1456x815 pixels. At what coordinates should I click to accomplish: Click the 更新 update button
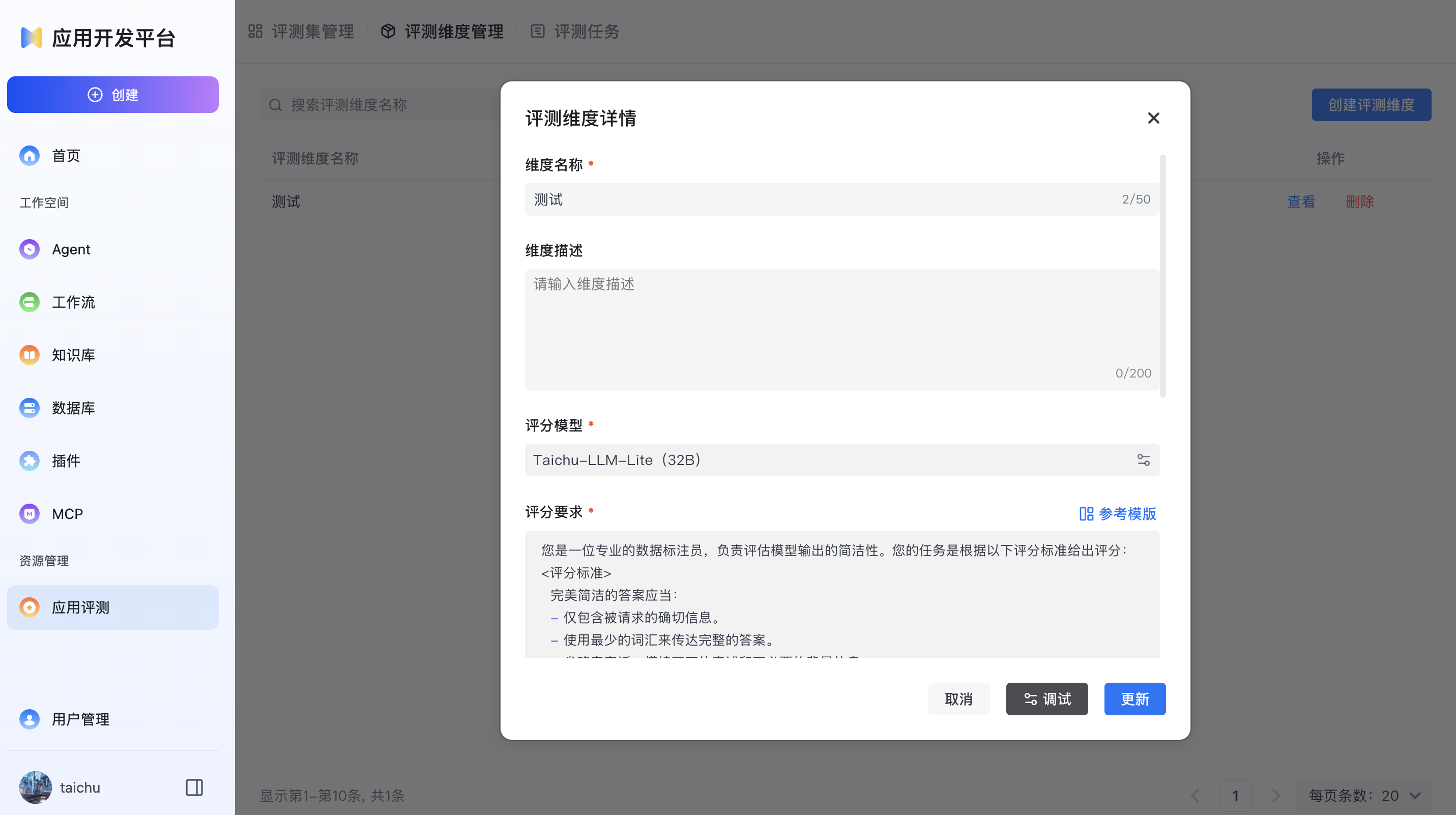1135,699
